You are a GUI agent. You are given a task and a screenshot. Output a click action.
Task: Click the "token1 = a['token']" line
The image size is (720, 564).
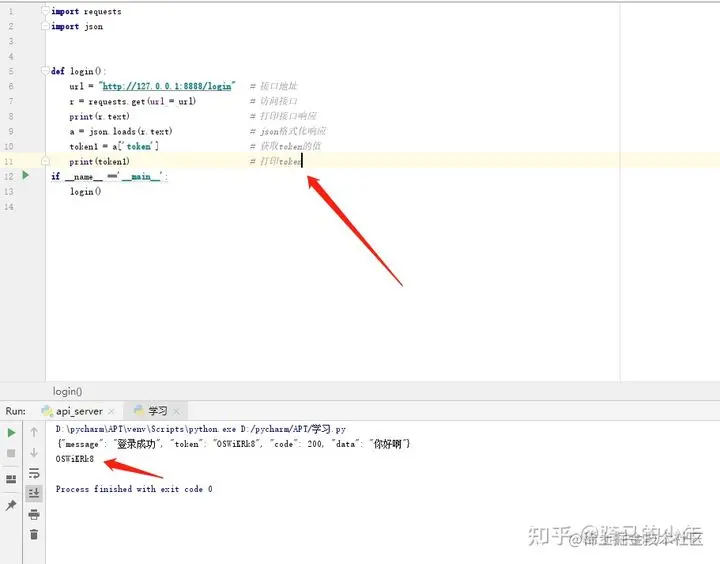[x=114, y=147]
